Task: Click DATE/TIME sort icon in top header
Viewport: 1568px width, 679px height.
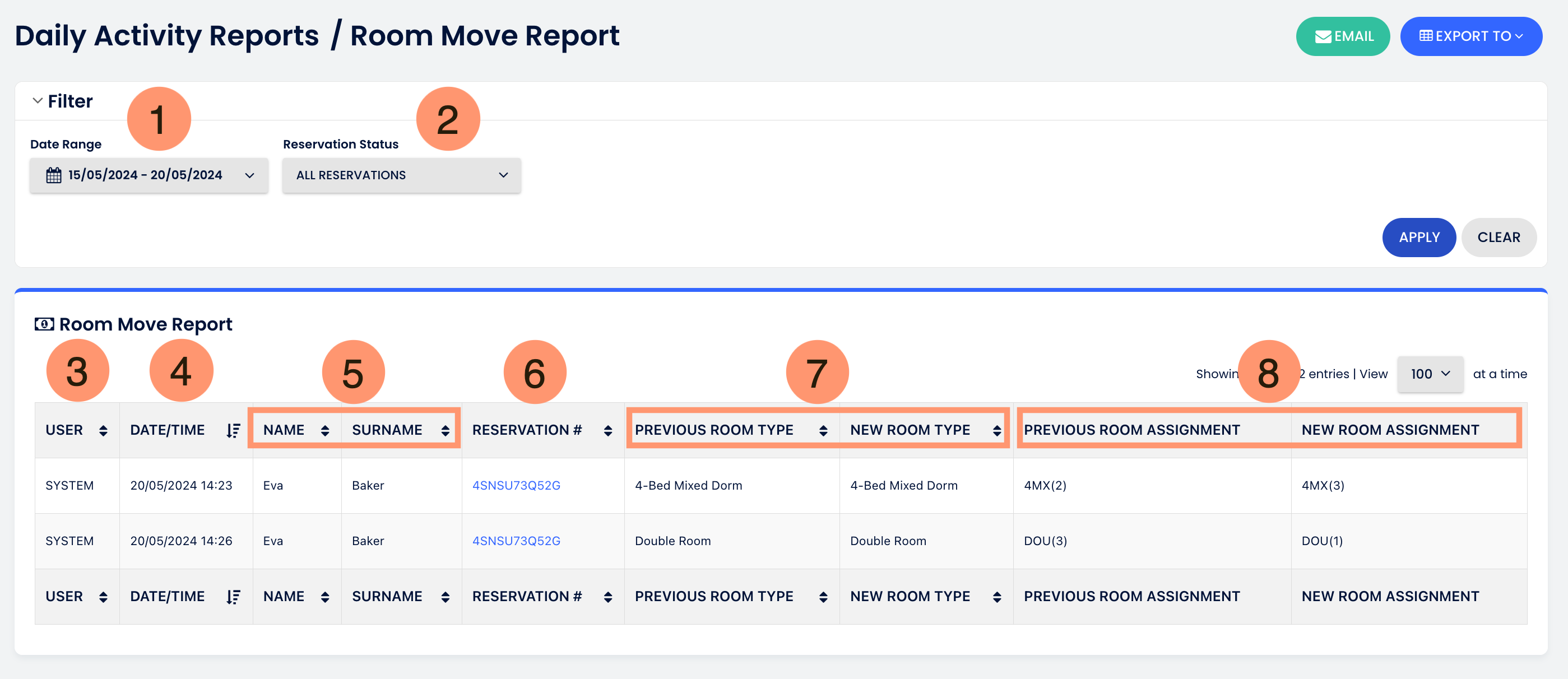Action: pos(233,431)
